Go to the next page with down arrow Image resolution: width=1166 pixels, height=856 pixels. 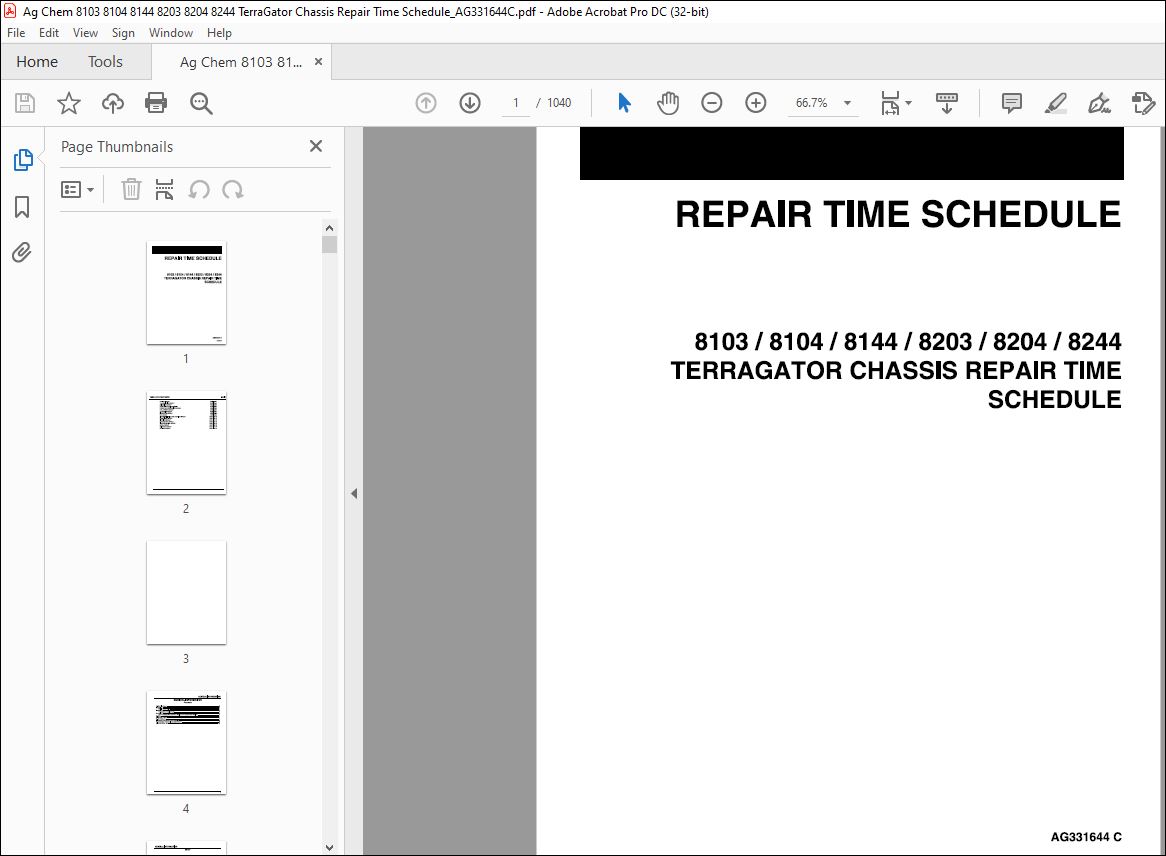click(470, 103)
